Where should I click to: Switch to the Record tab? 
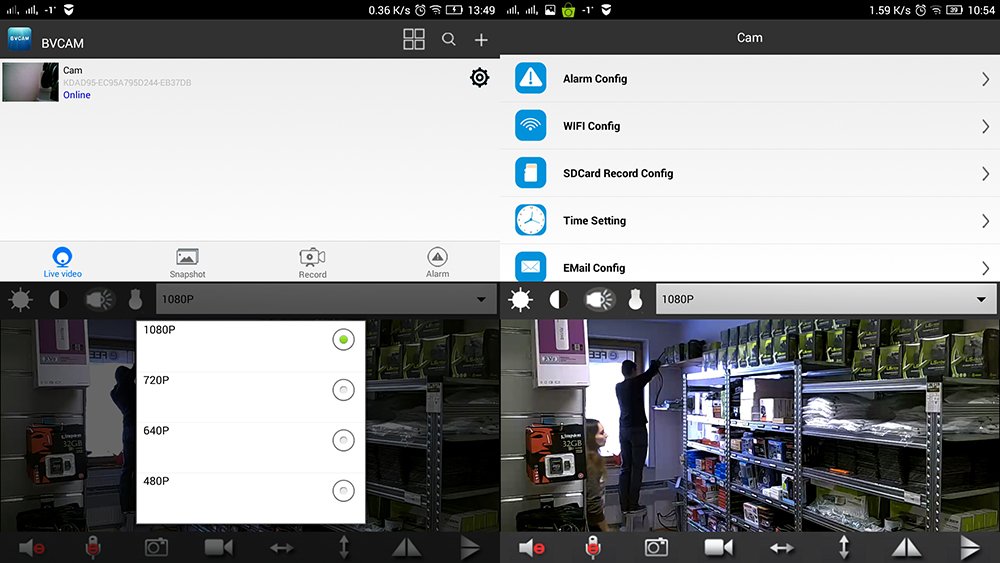click(x=312, y=263)
